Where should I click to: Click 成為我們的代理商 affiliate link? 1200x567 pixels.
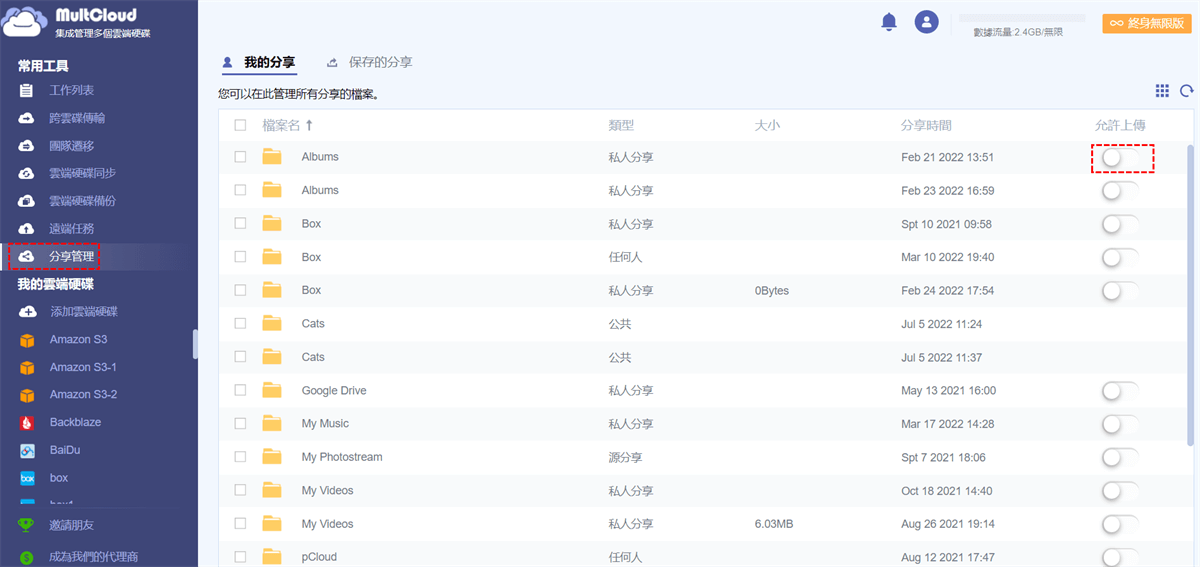tap(93, 557)
